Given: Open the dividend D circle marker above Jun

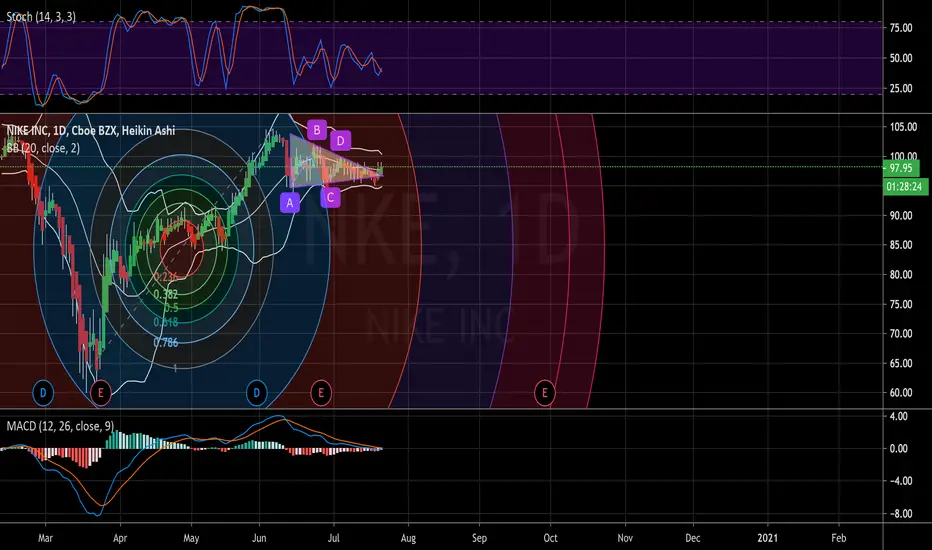Looking at the screenshot, I should (x=257, y=393).
